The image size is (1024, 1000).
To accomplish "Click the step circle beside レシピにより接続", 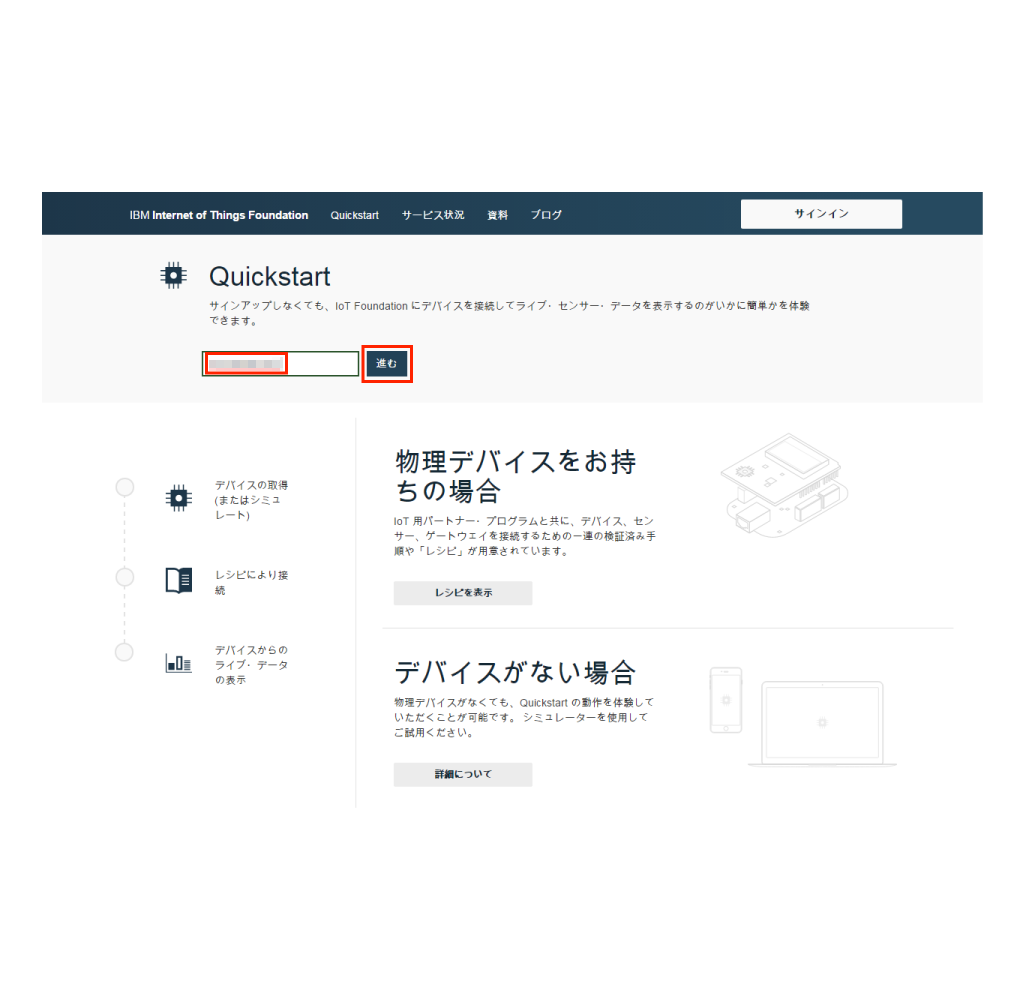I will (x=125, y=577).
